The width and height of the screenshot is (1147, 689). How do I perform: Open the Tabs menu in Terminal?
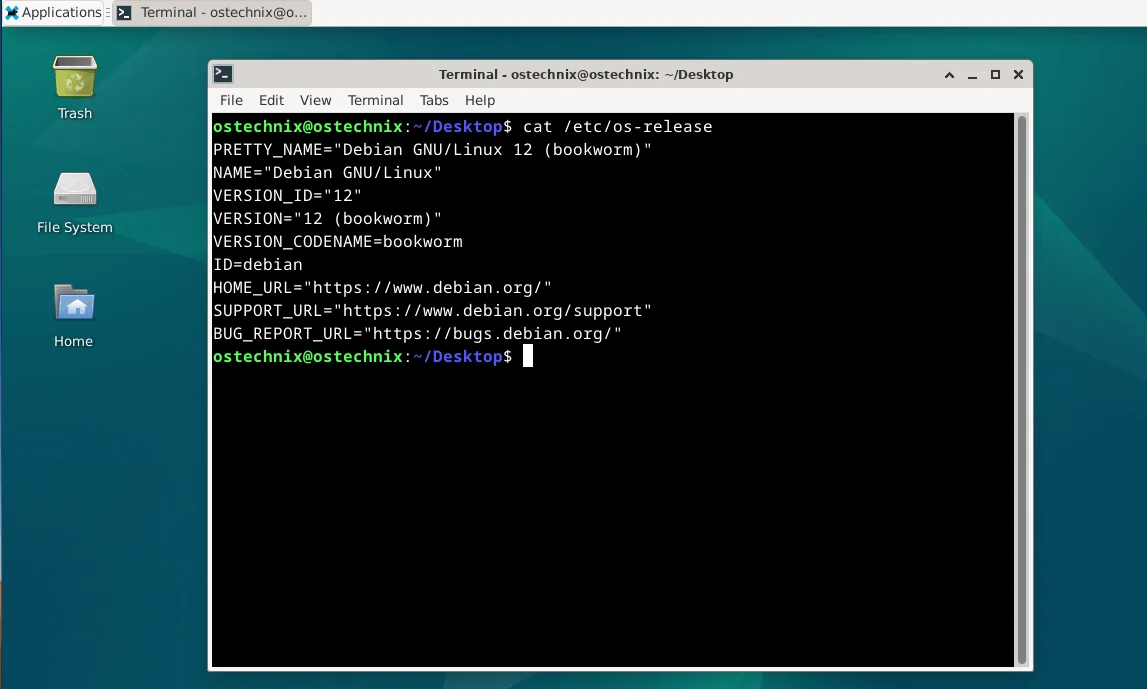pos(434,100)
